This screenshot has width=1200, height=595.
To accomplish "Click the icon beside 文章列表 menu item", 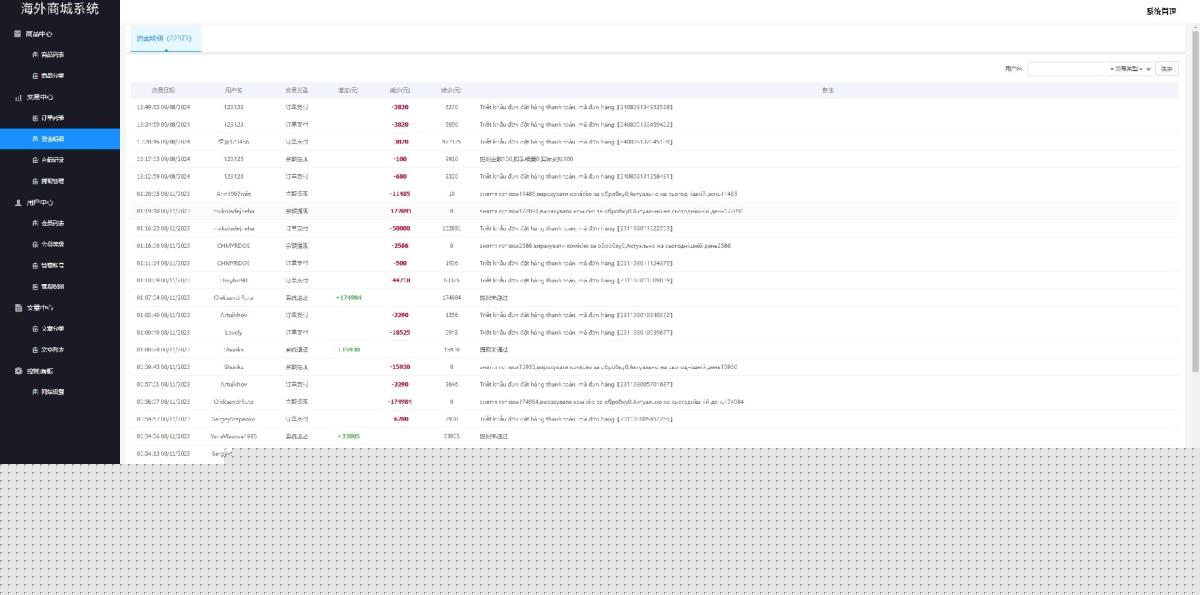I will (36, 349).
